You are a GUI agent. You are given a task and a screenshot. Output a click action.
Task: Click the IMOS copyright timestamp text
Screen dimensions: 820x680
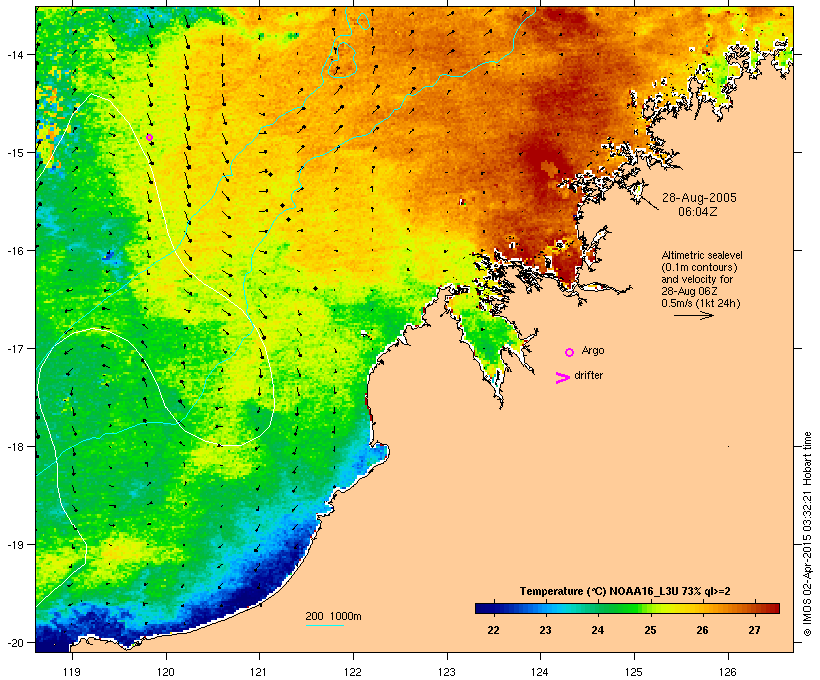[x=807, y=534]
